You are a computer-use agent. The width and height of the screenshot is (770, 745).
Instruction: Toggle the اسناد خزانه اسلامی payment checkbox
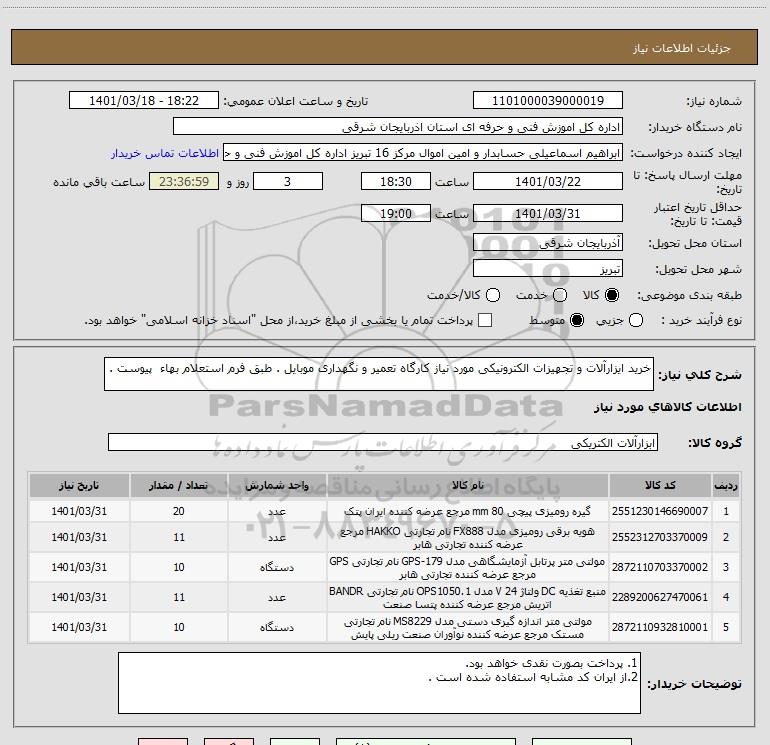(x=485, y=320)
